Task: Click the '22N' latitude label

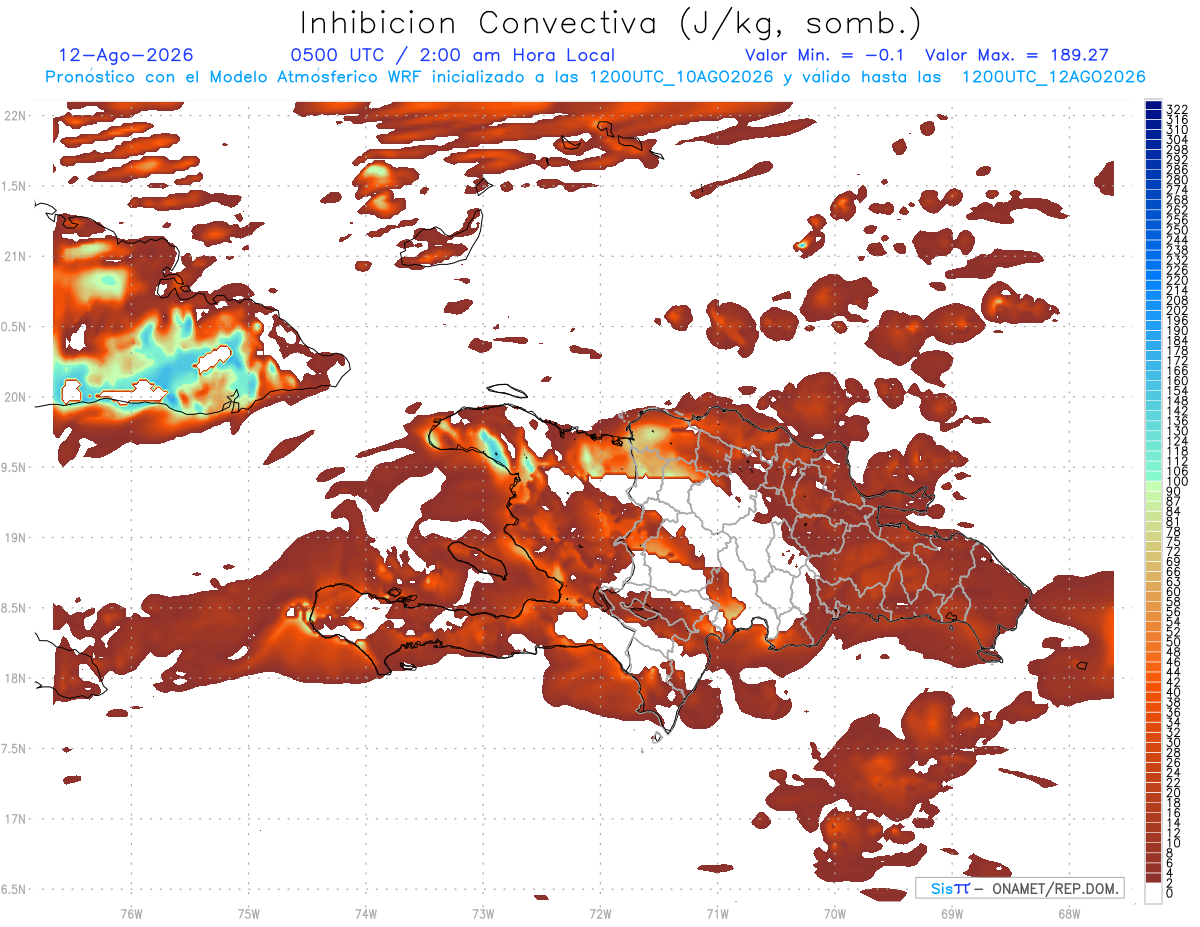Action: click(x=15, y=115)
